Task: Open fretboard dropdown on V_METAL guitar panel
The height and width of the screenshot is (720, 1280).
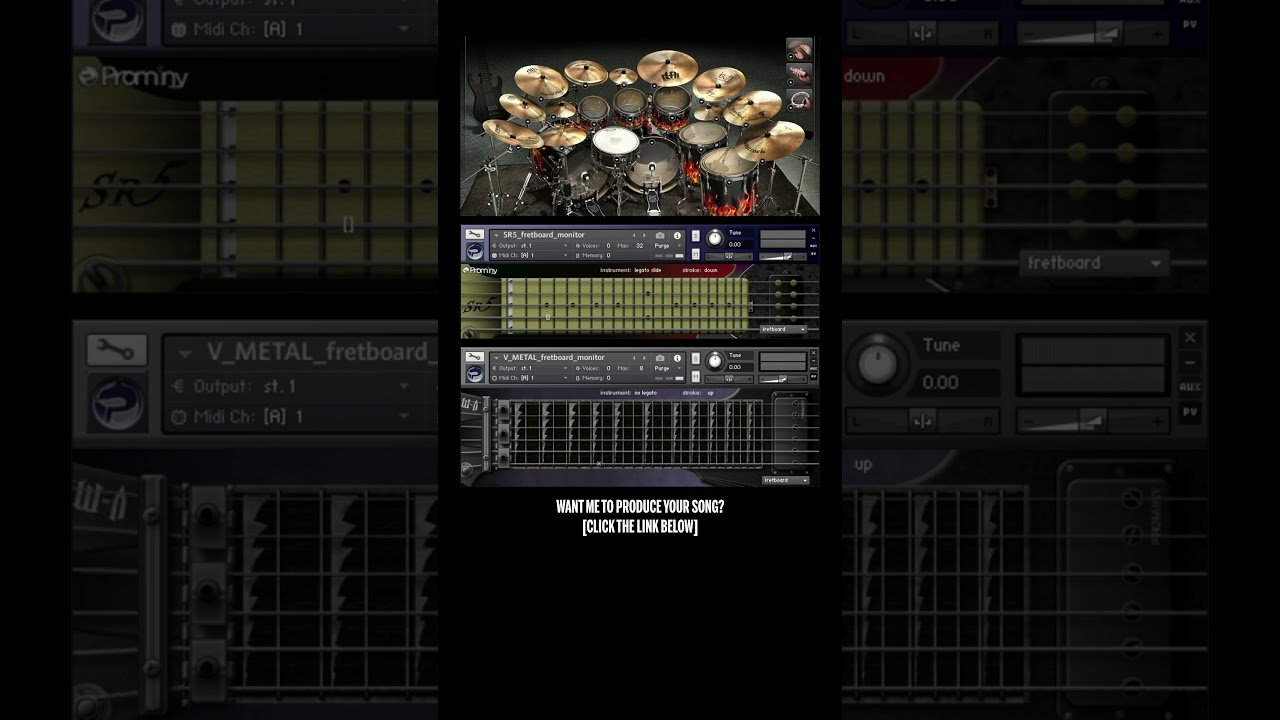Action: tap(786, 480)
